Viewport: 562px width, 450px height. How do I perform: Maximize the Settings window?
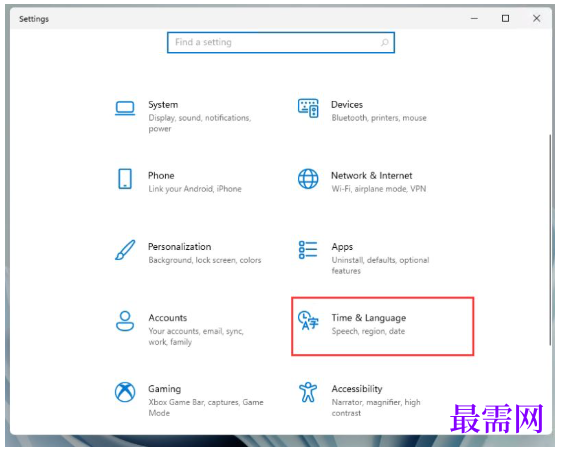pos(505,18)
